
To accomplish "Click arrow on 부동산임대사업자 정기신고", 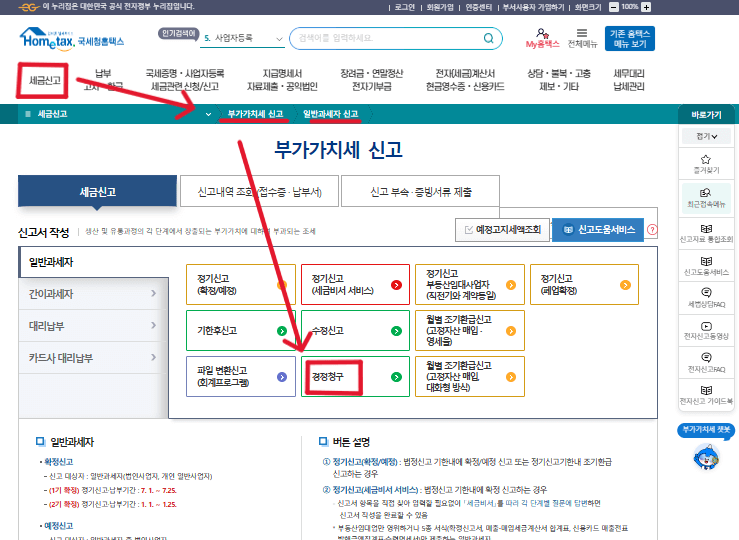I will point(511,285).
